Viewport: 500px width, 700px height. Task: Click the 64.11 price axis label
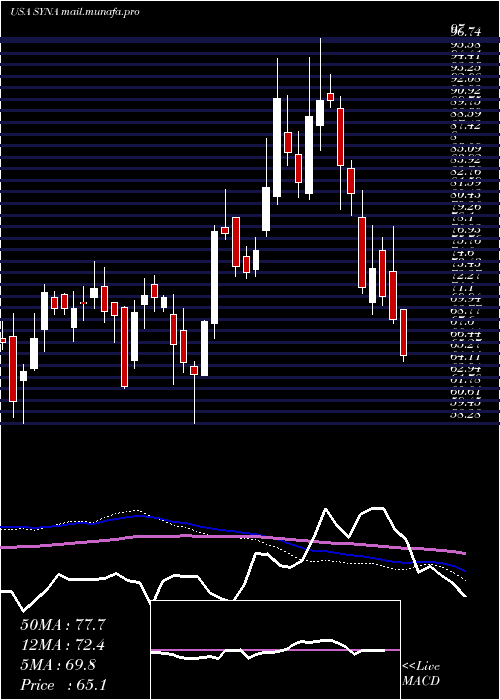pos(466,357)
